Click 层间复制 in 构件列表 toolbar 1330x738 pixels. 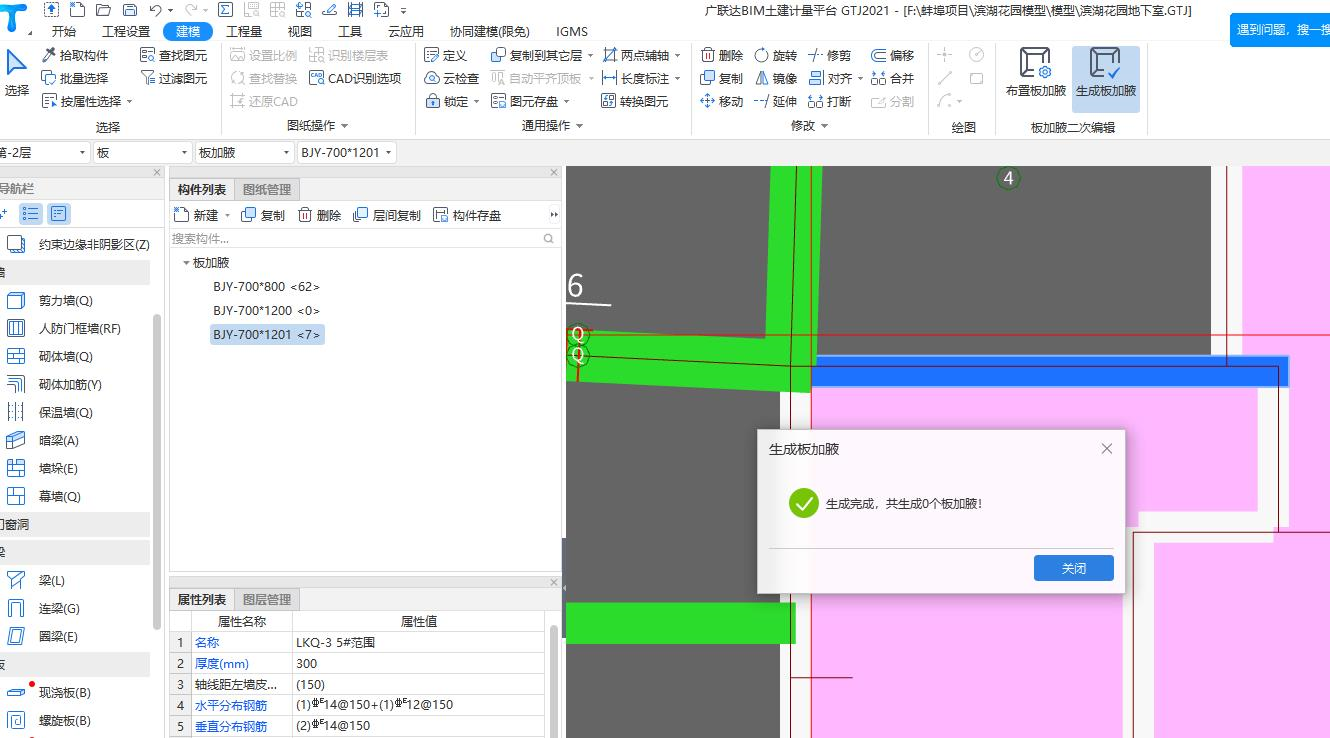coord(387,215)
